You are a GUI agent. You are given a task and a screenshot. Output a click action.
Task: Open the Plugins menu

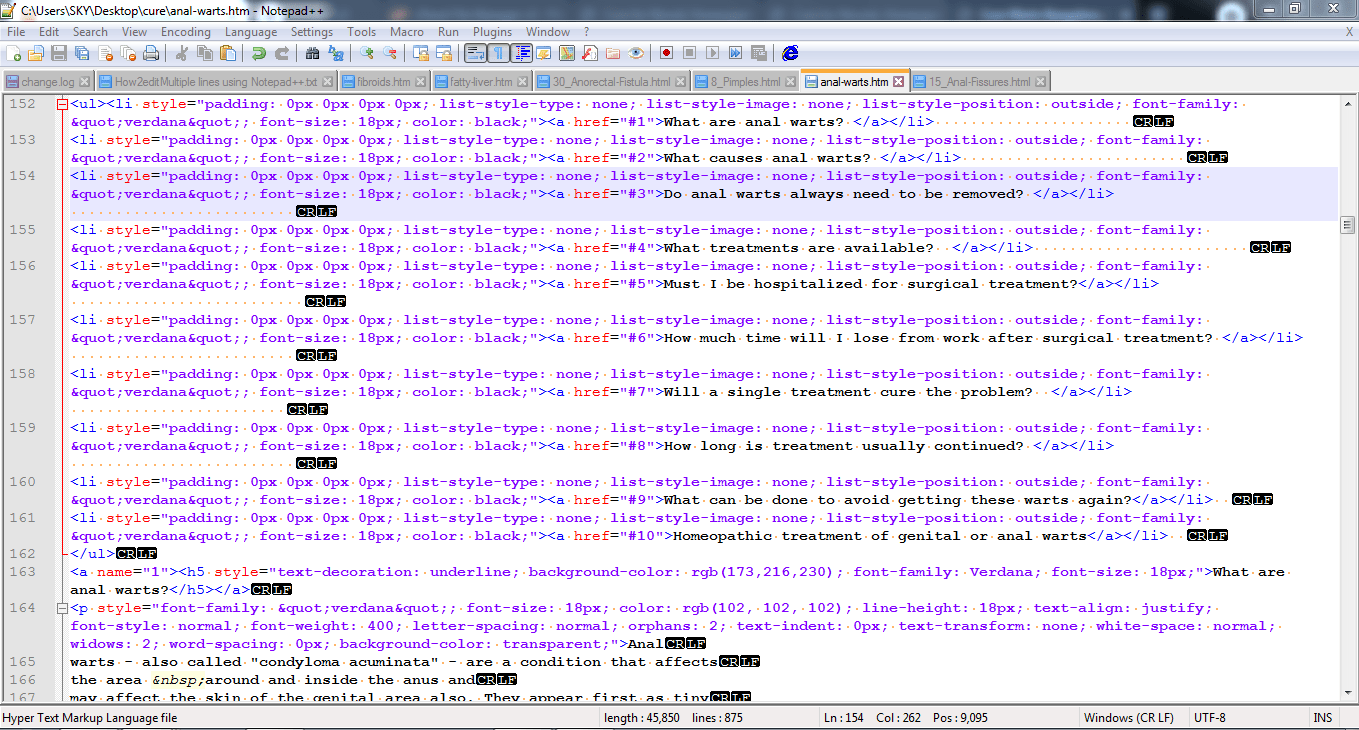[492, 31]
